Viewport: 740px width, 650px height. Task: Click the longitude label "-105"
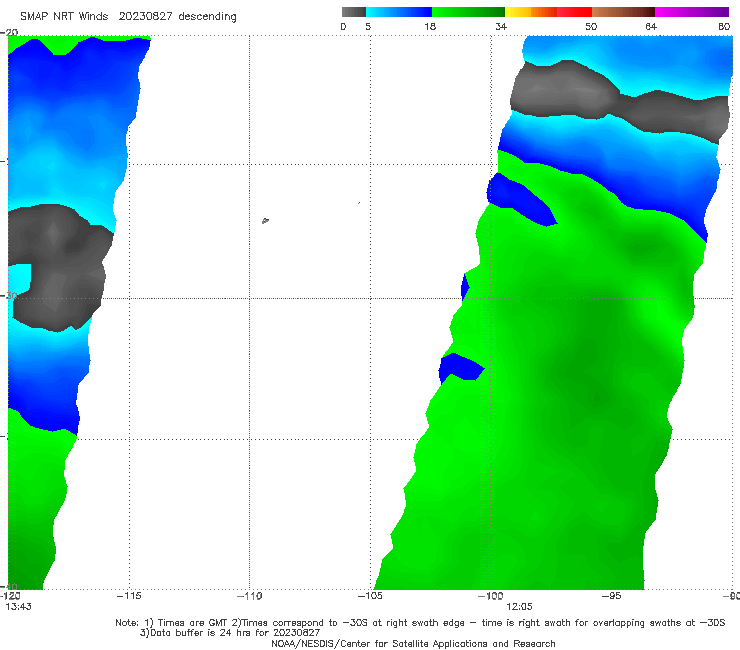pos(370,596)
